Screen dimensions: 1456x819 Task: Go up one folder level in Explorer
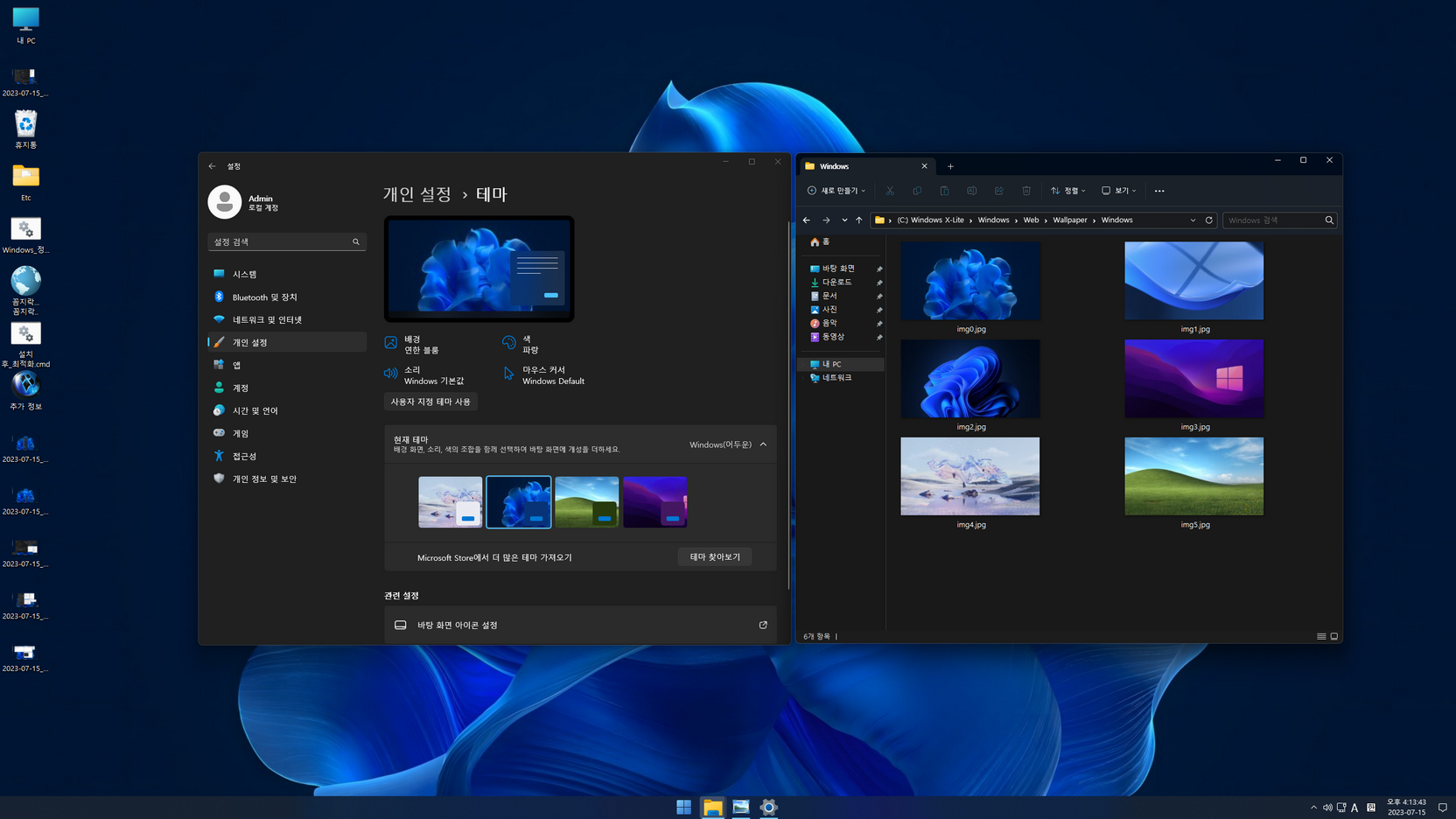coord(859,220)
